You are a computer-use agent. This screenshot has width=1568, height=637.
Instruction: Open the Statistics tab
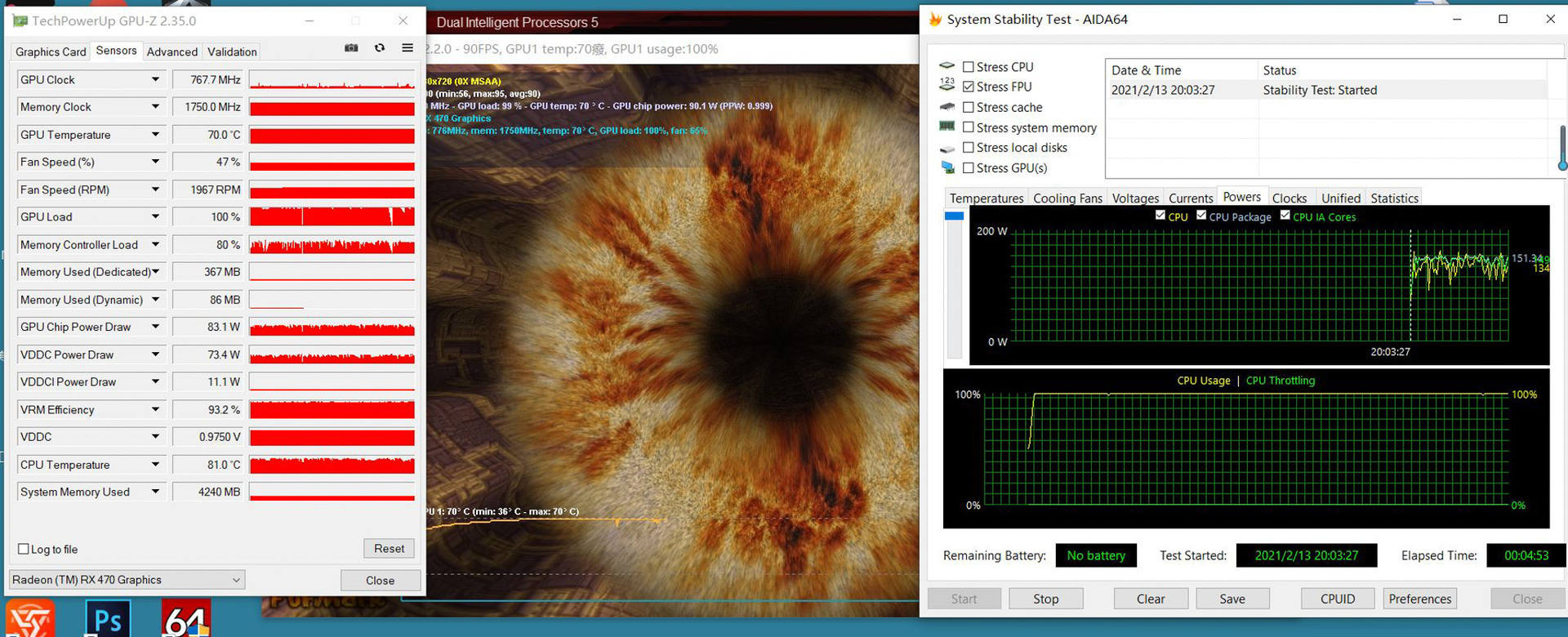[1394, 198]
